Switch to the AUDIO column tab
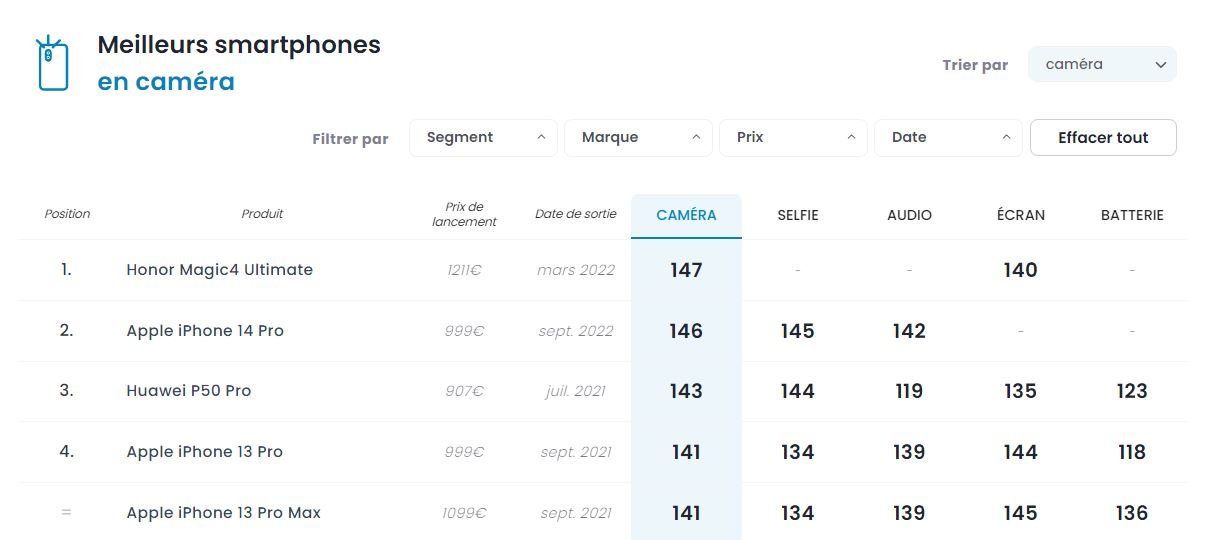Viewport: 1206px width, 540px height. click(909, 215)
